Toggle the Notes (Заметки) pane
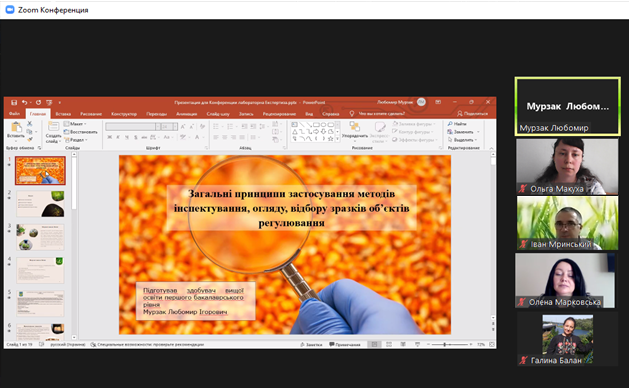Image resolution: width=629 pixels, height=388 pixels. pos(311,344)
